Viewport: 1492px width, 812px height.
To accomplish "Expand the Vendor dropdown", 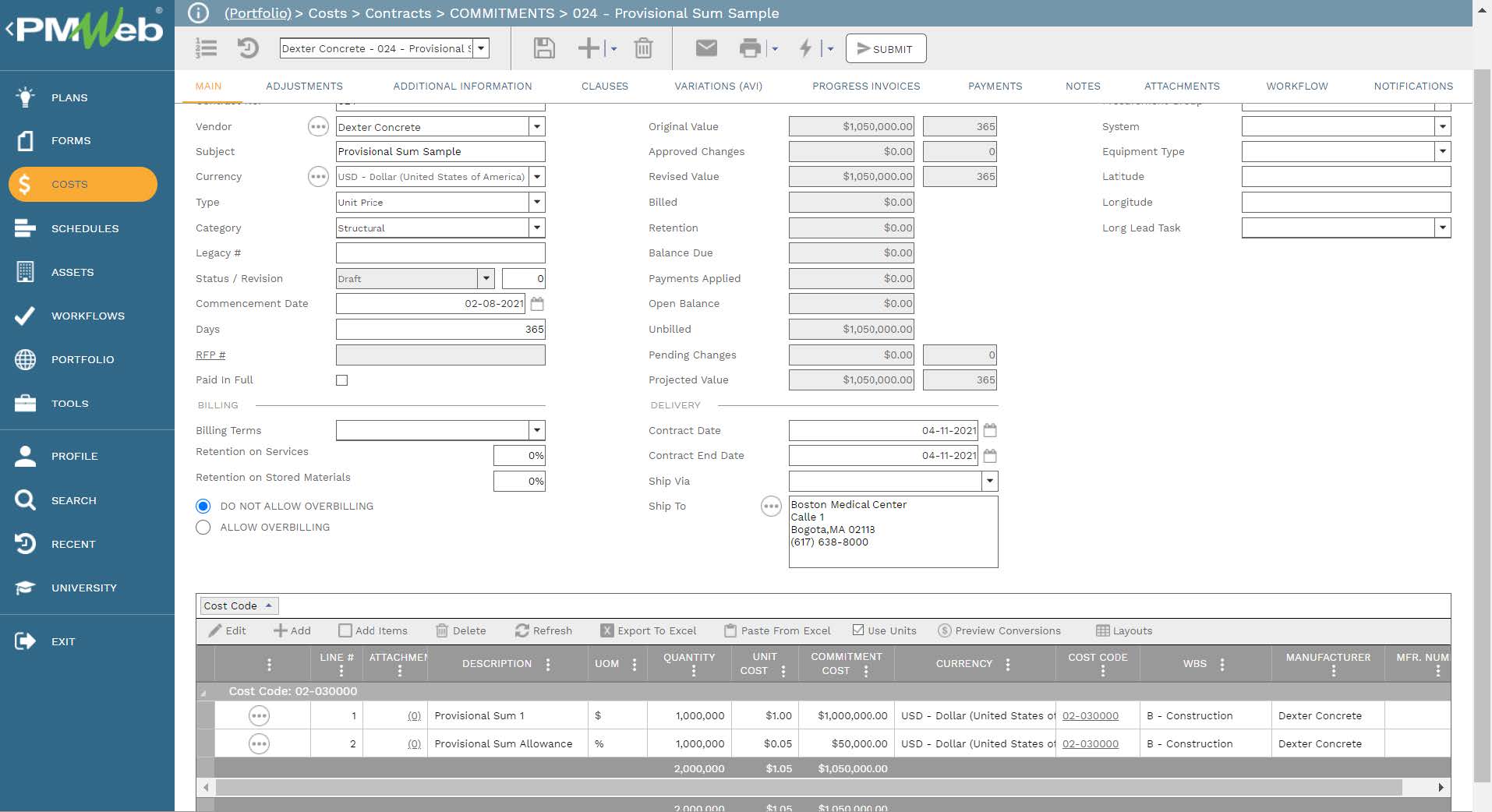I will (x=536, y=126).
